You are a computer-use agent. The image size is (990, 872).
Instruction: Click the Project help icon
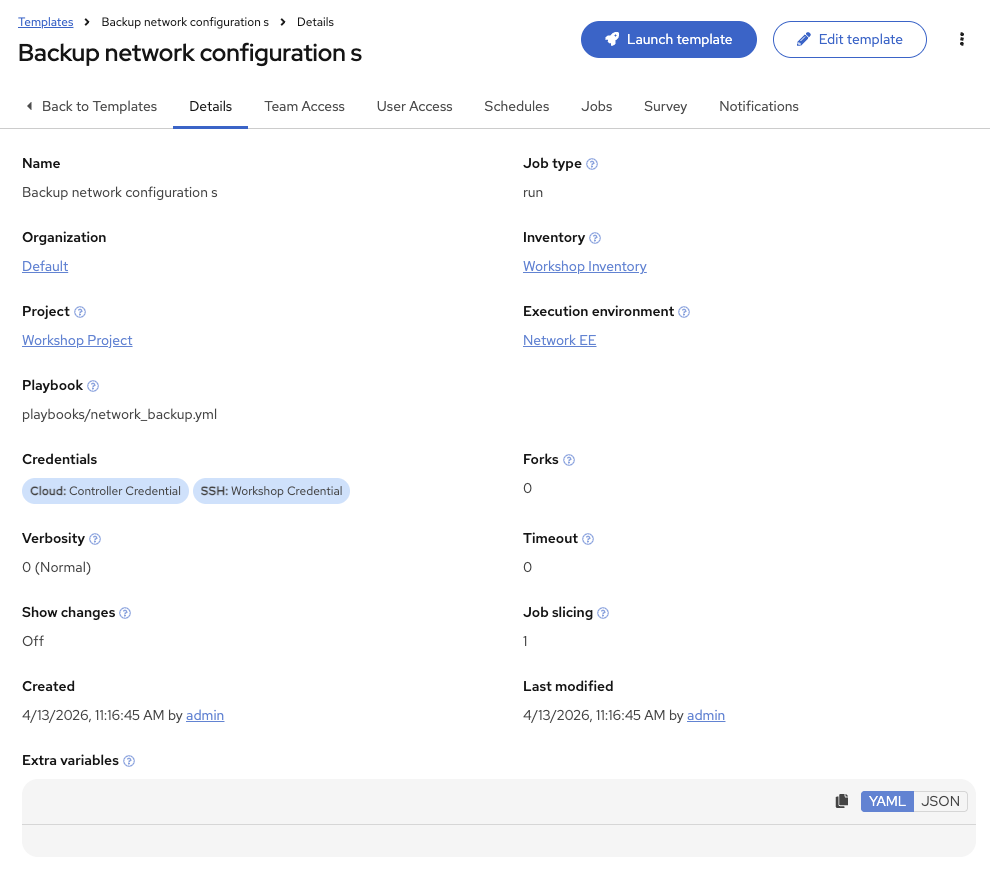[80, 312]
